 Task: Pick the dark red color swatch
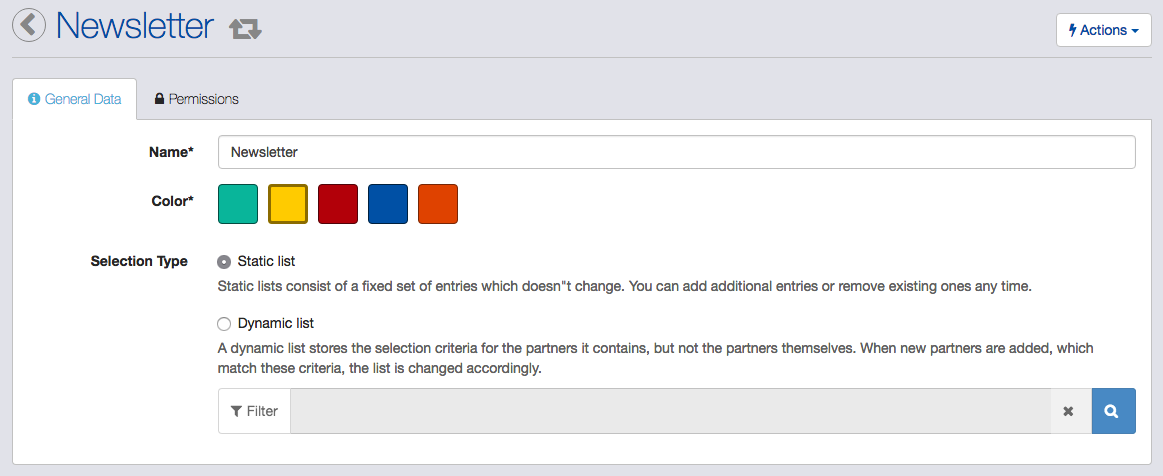click(338, 204)
